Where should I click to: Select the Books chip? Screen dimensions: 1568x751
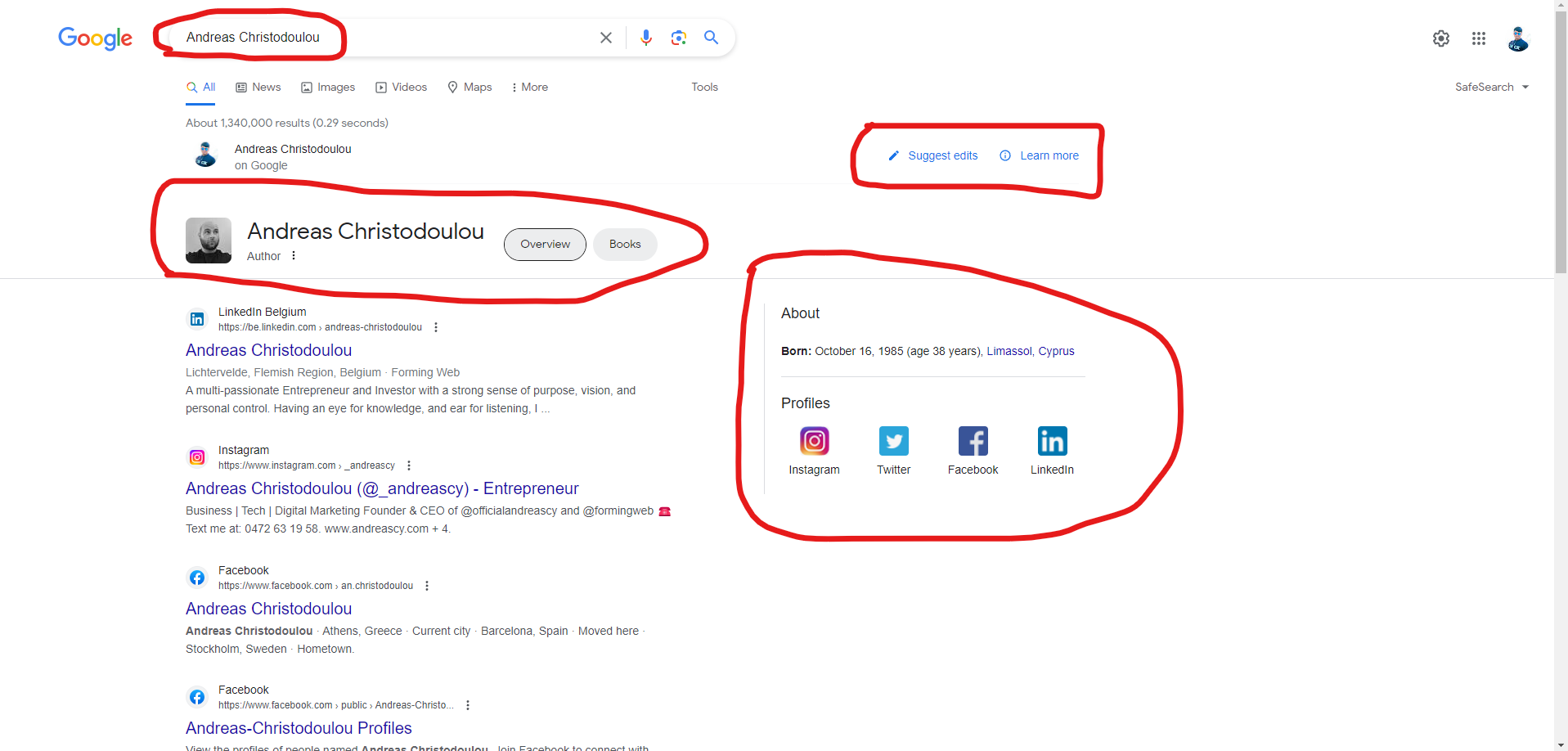point(625,245)
